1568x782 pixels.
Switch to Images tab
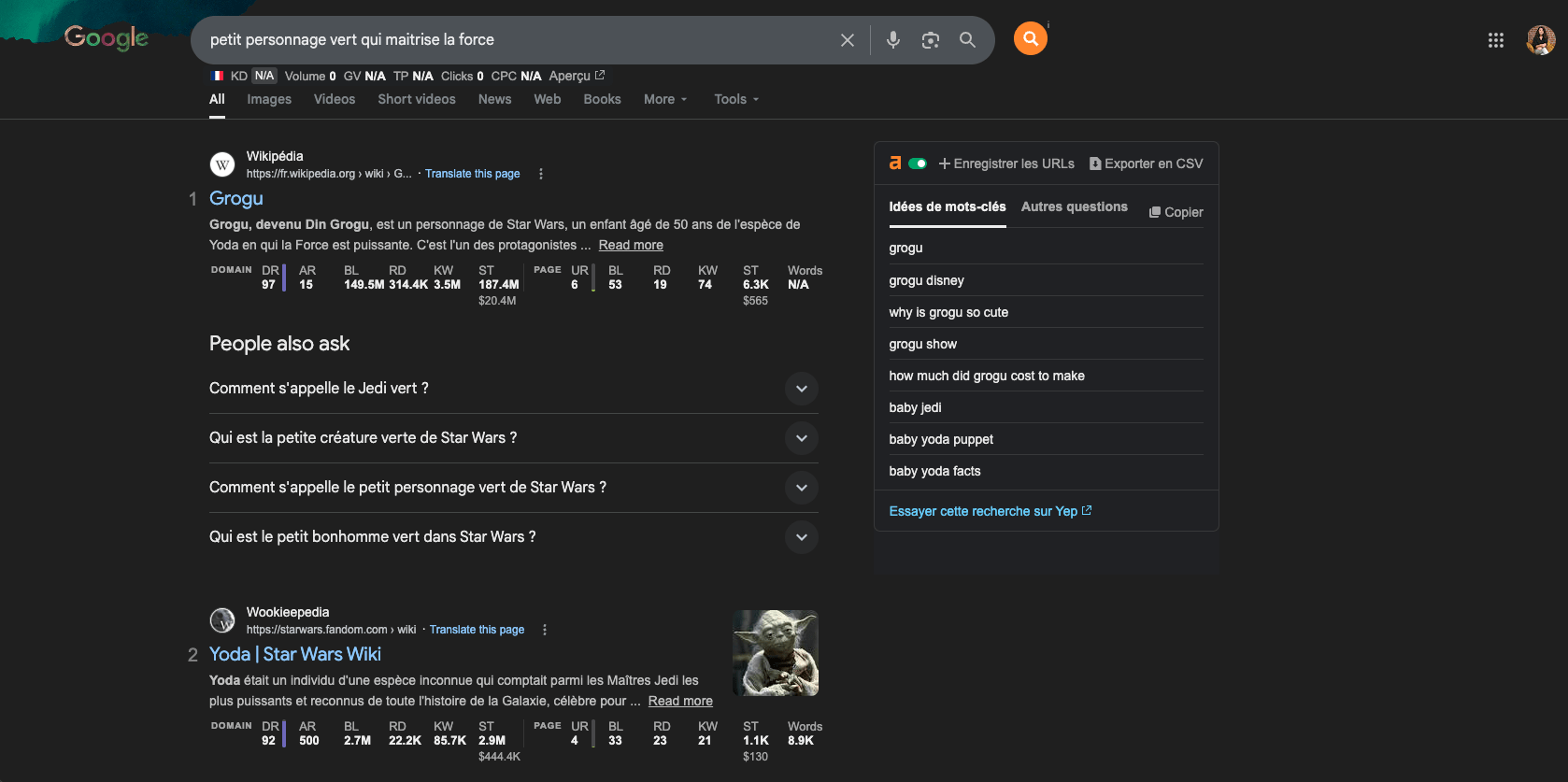tap(269, 99)
